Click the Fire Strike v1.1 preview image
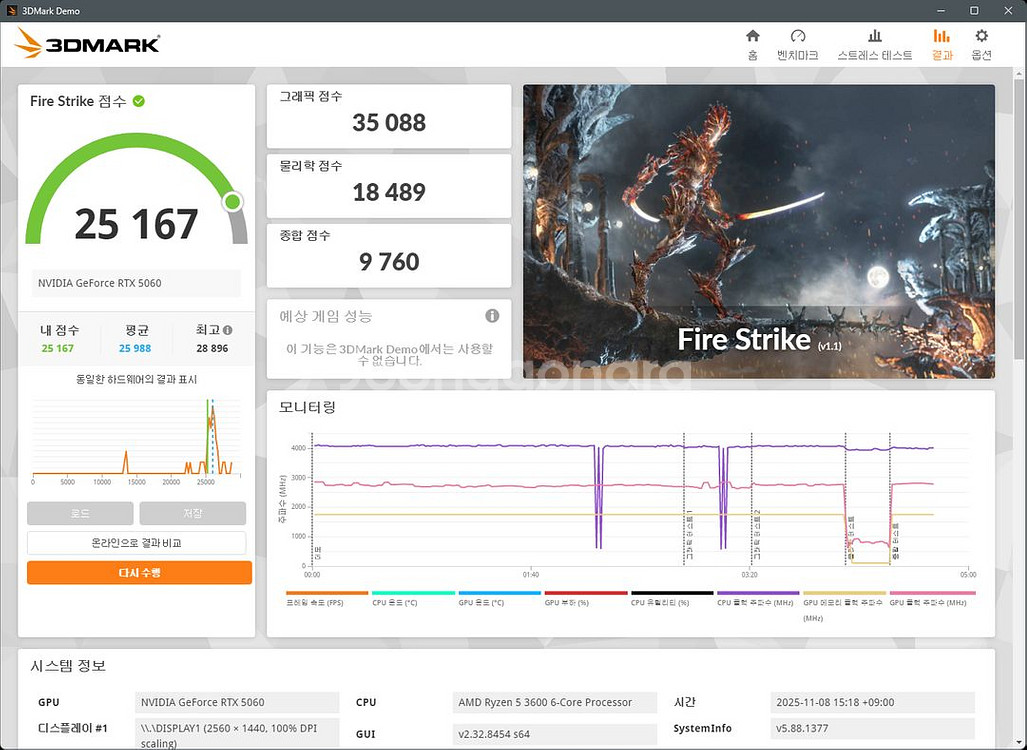The height and width of the screenshot is (750, 1027). point(758,231)
